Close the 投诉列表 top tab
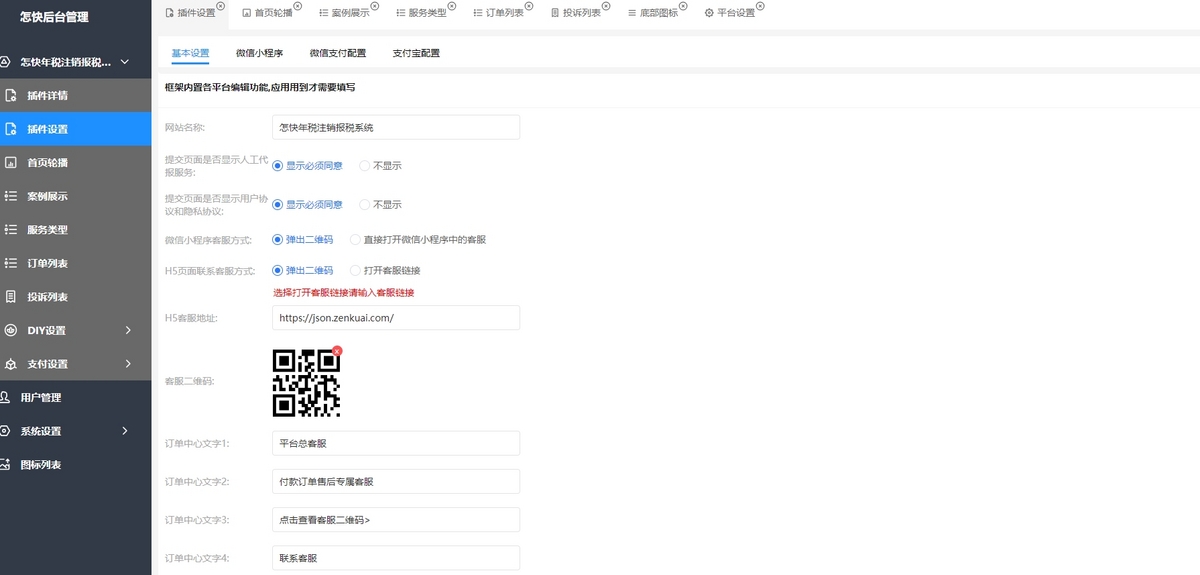 click(x=606, y=6)
